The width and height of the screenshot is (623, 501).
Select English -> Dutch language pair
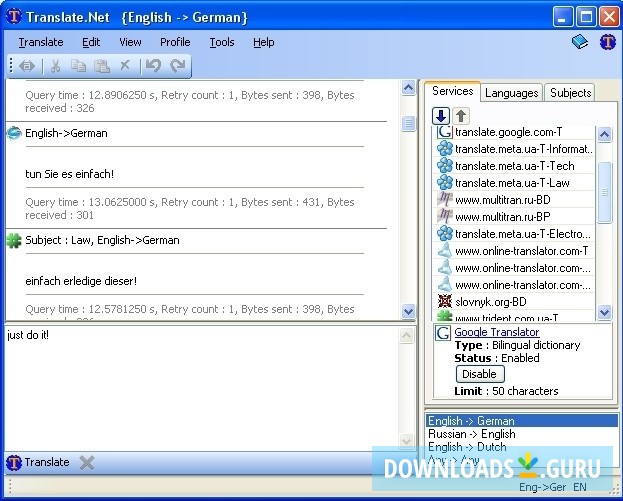522,447
